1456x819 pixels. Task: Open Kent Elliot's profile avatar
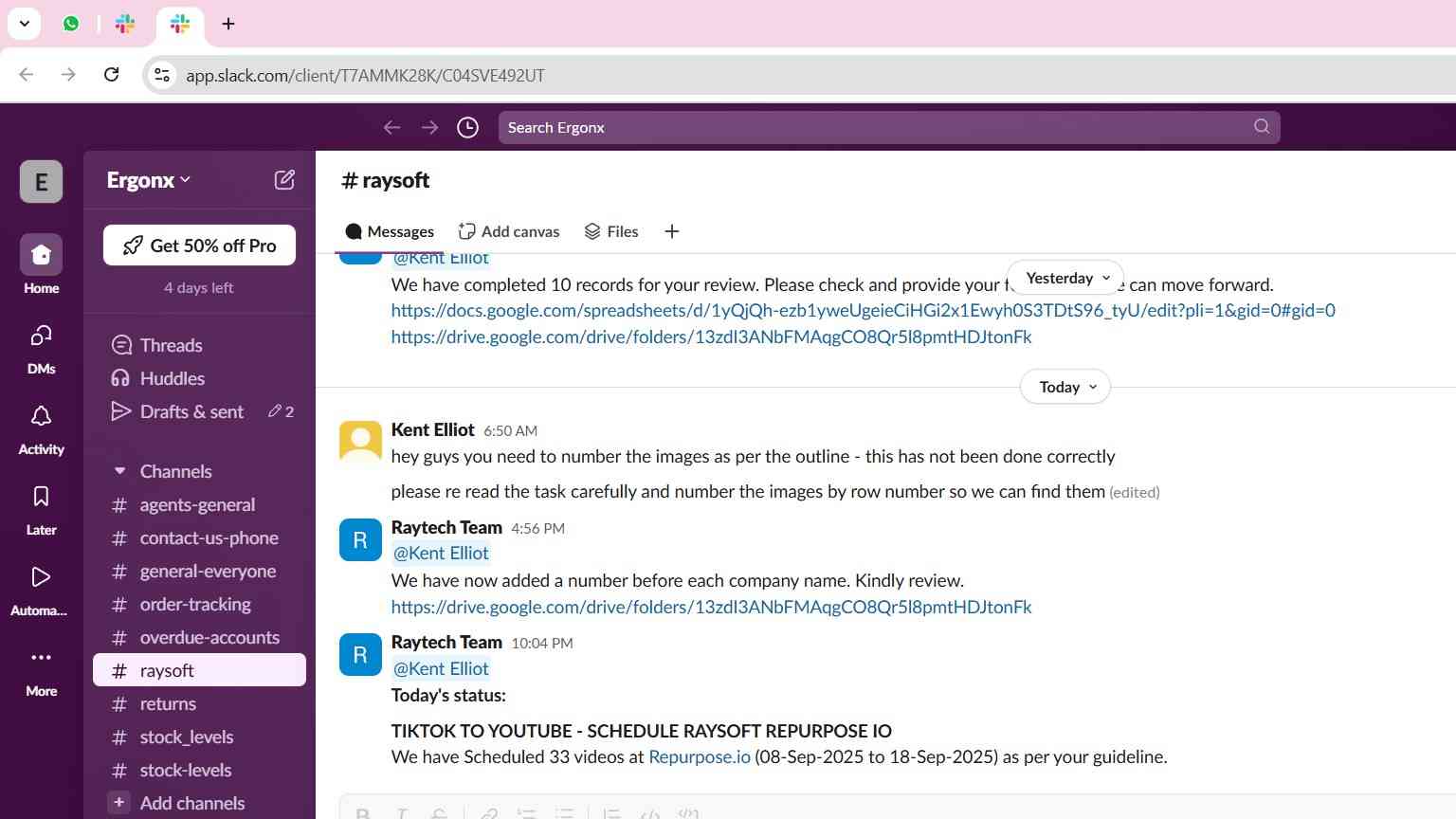(360, 442)
